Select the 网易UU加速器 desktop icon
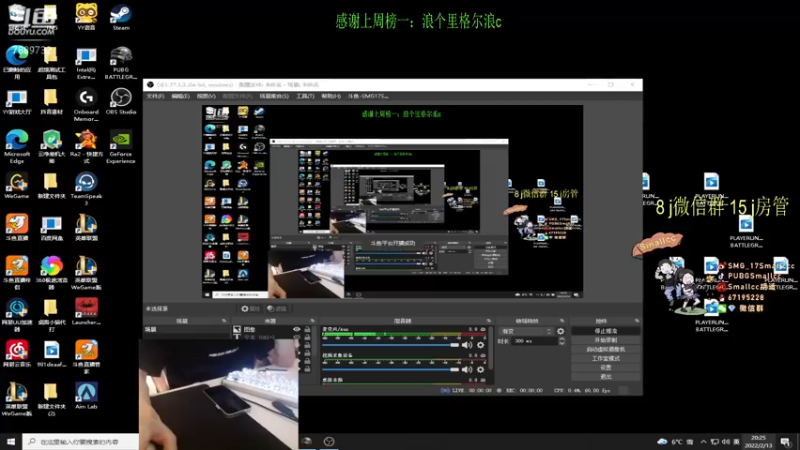The width and height of the screenshot is (800, 450). coord(17,315)
